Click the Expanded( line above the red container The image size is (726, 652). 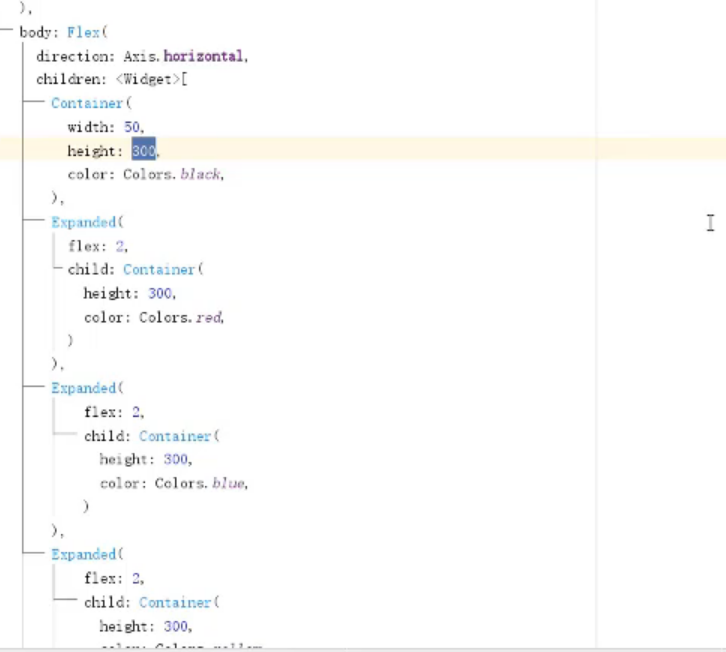click(x=88, y=222)
